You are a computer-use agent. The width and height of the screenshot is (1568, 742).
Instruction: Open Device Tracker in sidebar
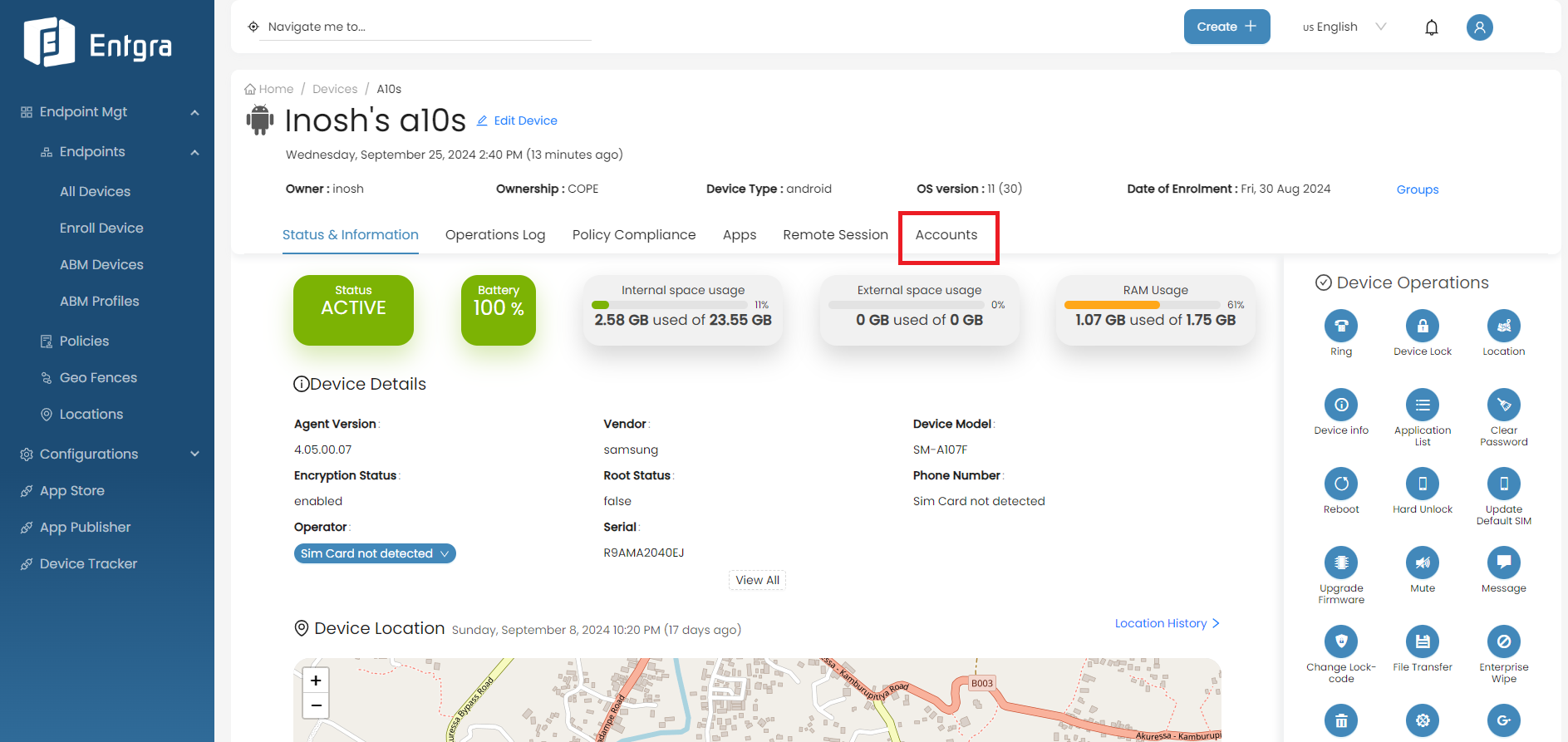79,564
